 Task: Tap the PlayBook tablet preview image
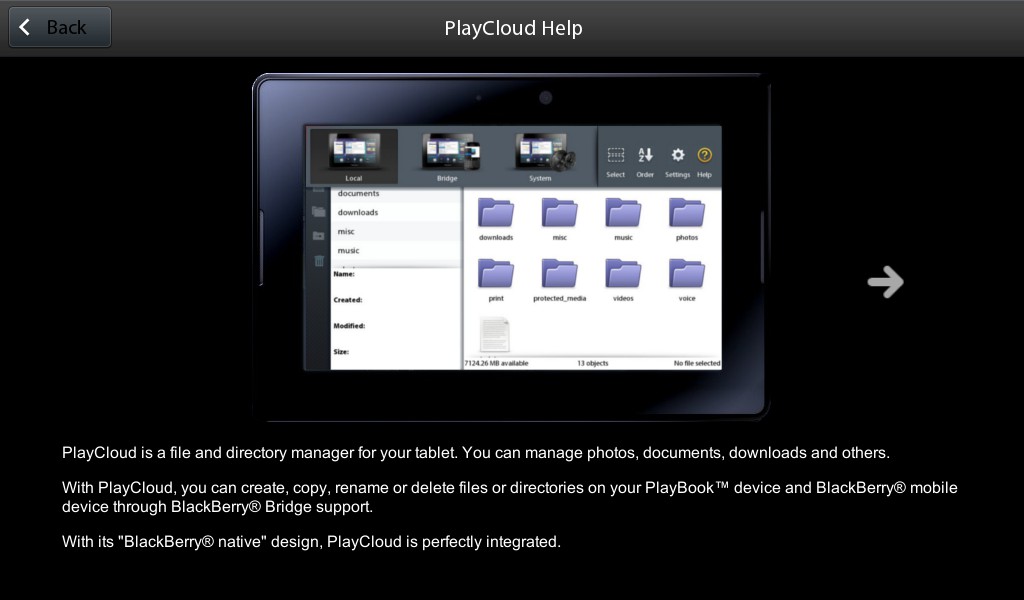(511, 247)
